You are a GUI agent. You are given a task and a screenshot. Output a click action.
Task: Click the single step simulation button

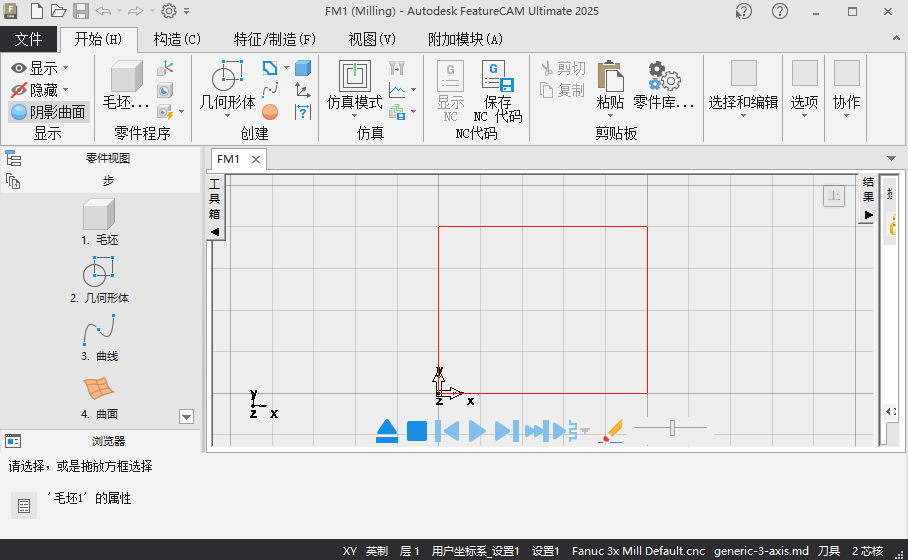click(x=507, y=431)
